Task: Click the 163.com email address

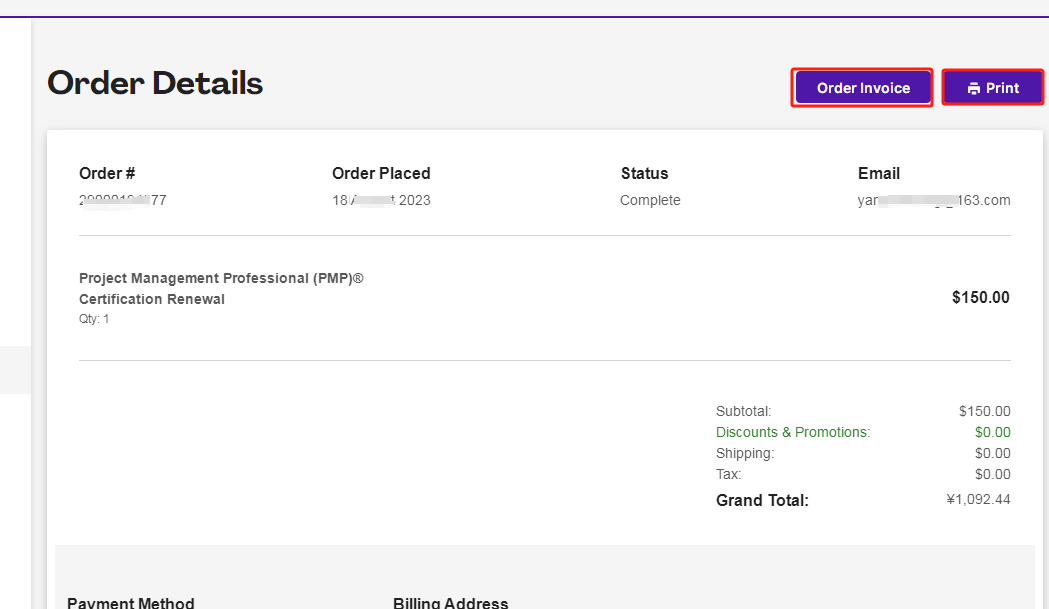Action: [934, 200]
